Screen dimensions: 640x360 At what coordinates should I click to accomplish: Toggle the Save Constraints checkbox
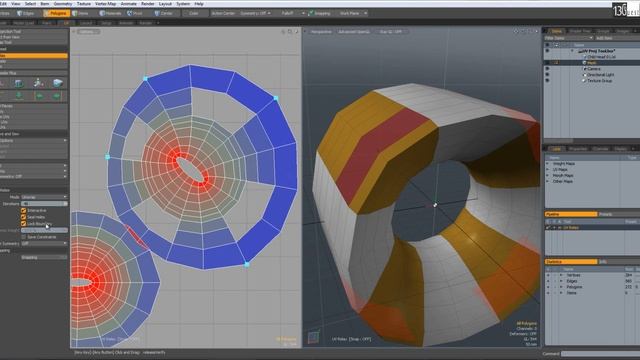(x=23, y=237)
